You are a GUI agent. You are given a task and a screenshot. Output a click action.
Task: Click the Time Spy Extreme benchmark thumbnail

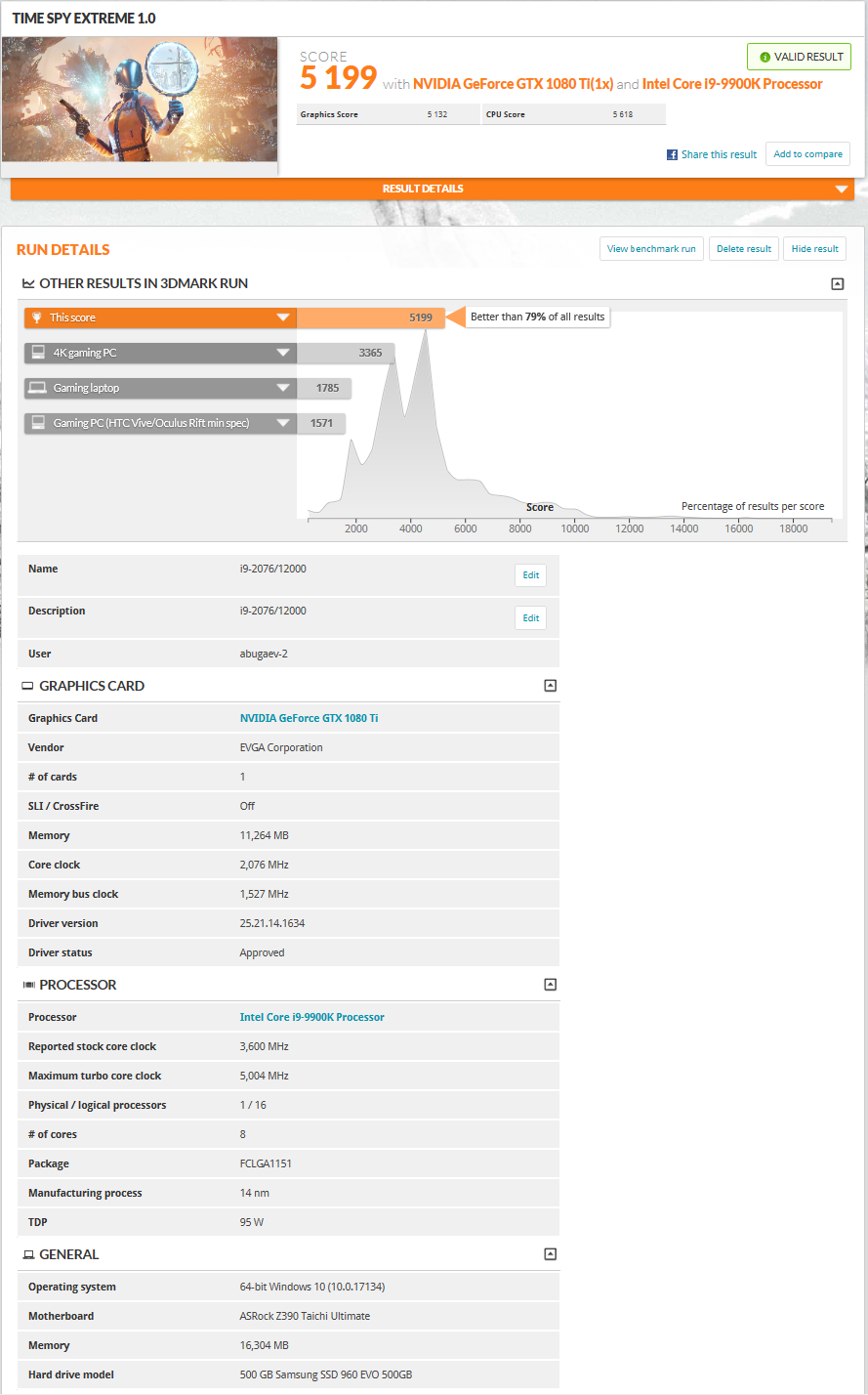pos(140,100)
